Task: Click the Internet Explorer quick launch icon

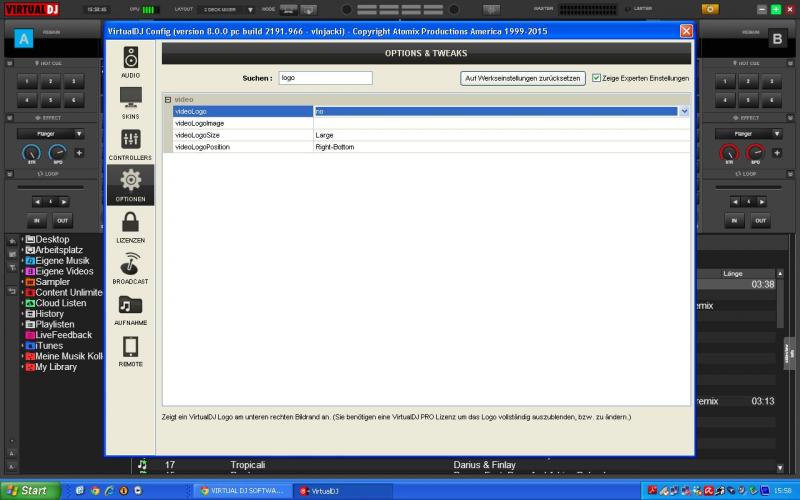Action: [x=109, y=491]
